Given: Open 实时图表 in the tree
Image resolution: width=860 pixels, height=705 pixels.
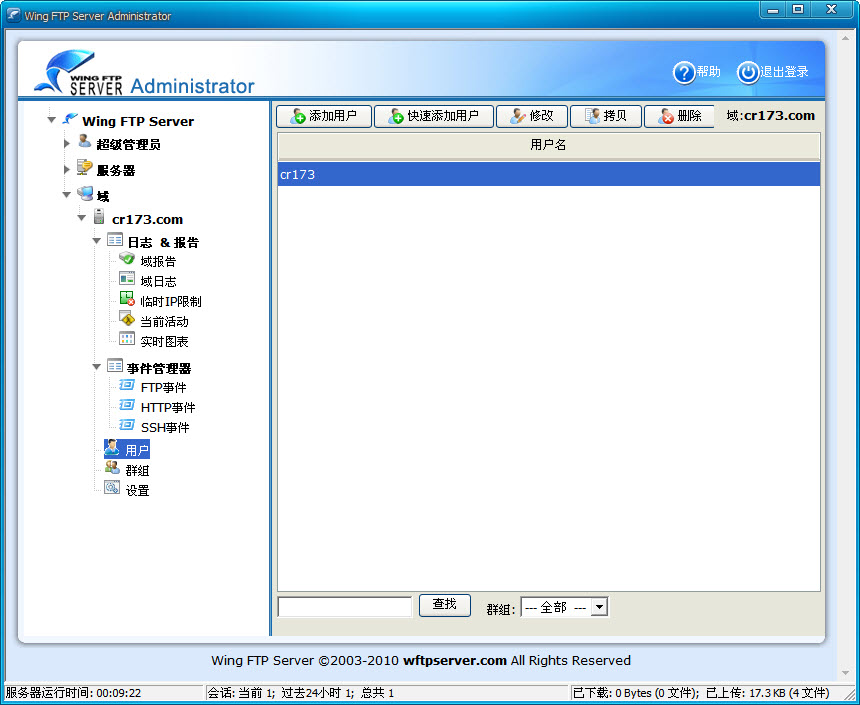Looking at the screenshot, I should [x=164, y=342].
